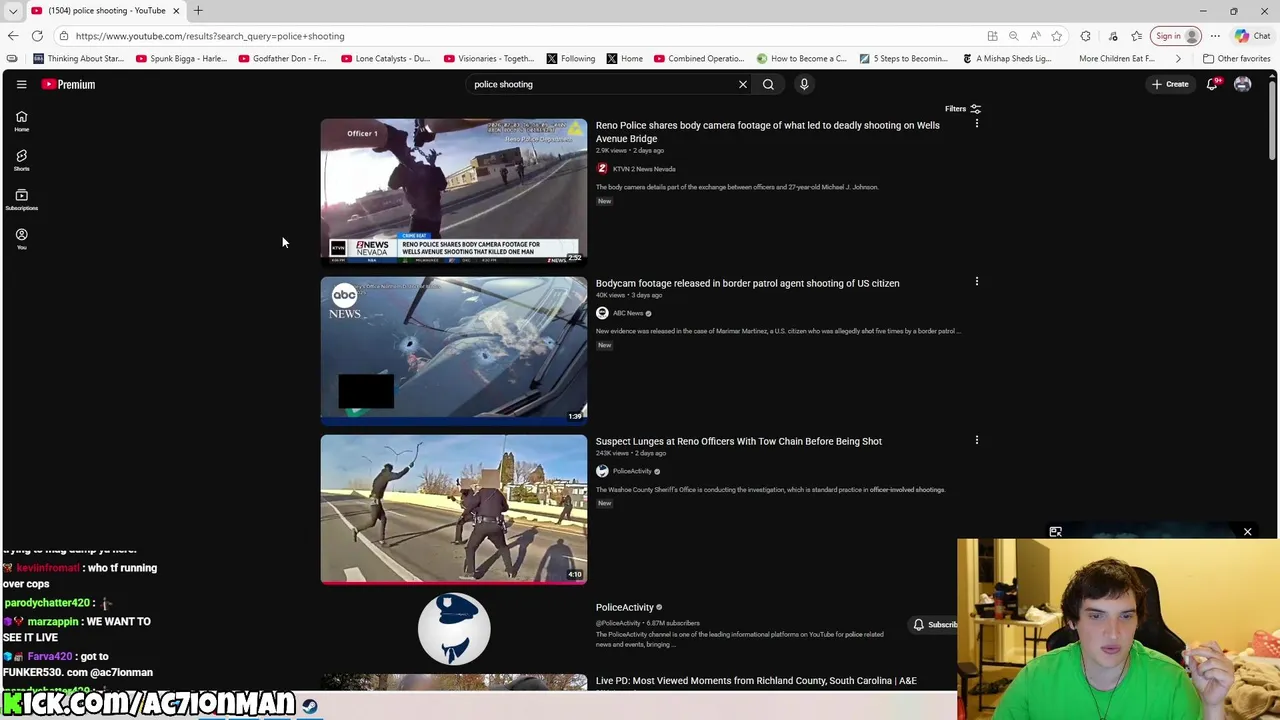Open the PoliceActivity channel card name

point(625,607)
